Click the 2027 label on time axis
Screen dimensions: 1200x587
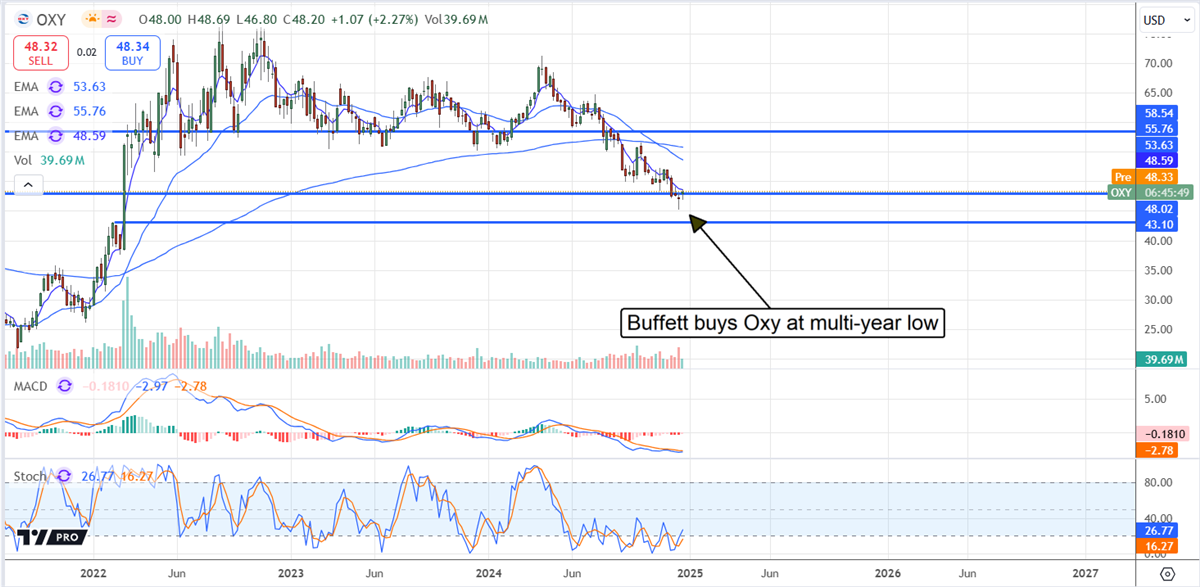1085,574
